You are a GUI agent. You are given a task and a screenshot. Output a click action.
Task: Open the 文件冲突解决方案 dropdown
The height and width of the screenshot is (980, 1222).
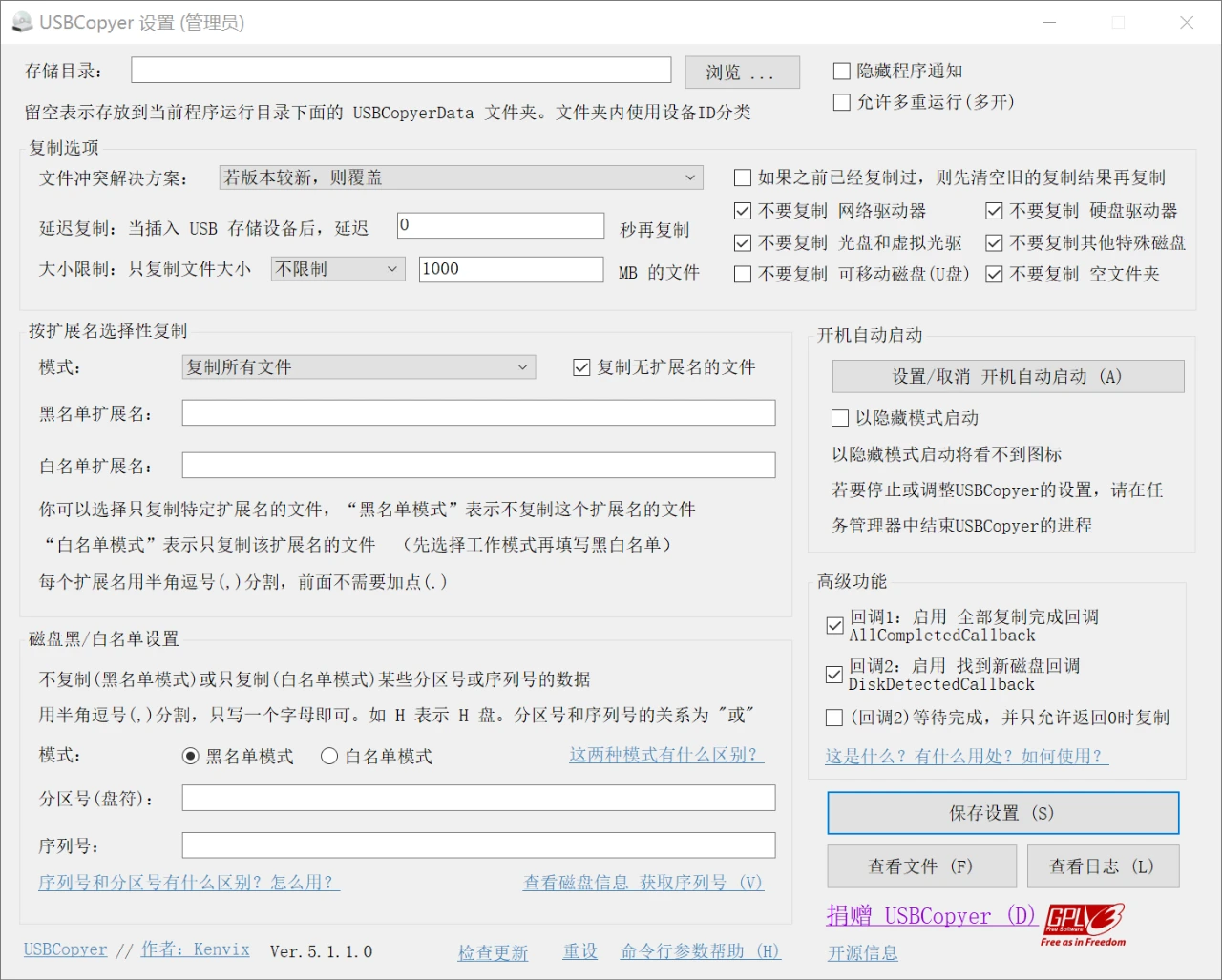461,177
